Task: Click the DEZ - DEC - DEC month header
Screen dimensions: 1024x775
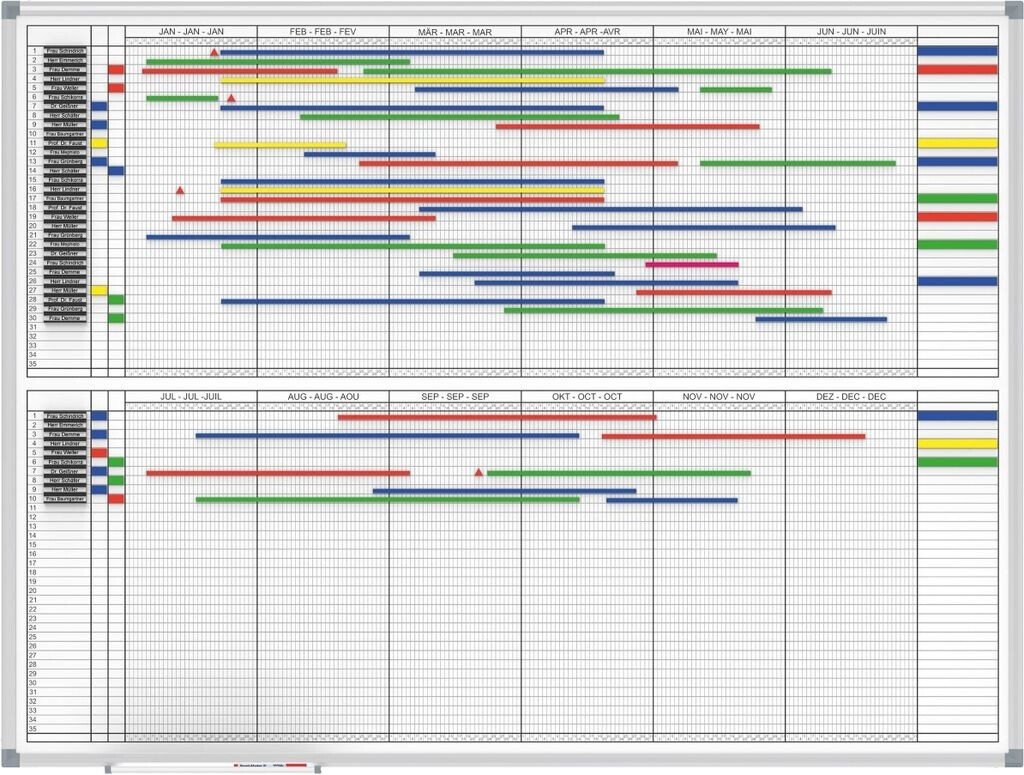Action: (x=851, y=397)
